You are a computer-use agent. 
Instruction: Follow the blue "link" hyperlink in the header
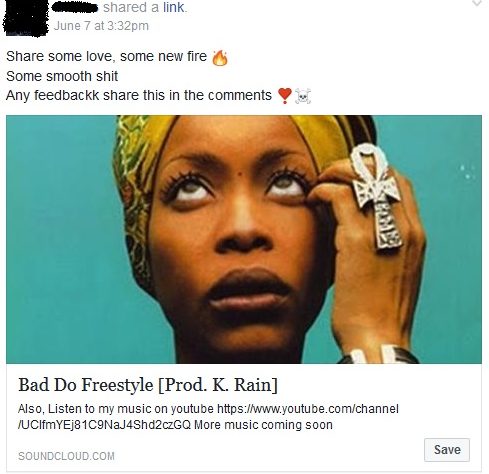coord(173,7)
